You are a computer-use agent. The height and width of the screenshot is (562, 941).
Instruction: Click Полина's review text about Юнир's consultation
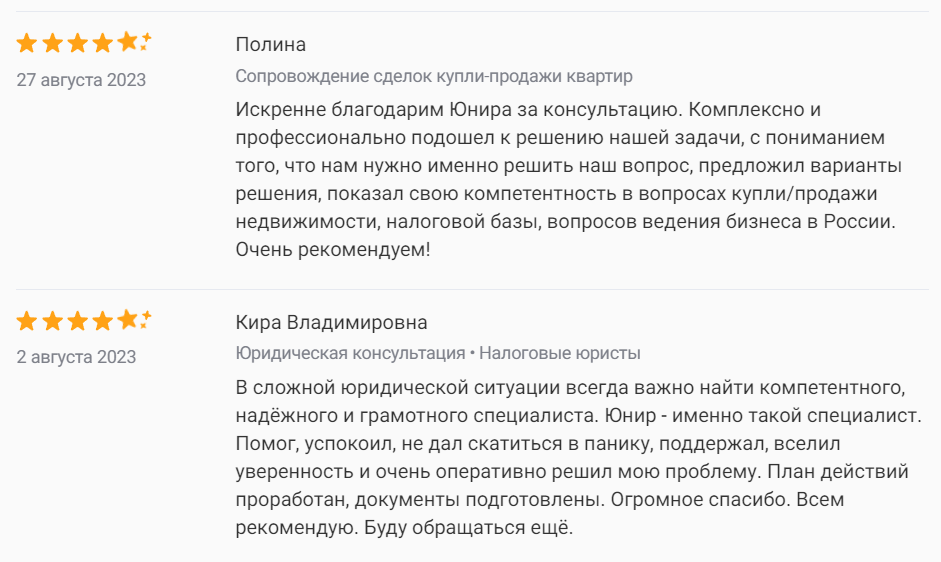pyautogui.click(x=565, y=177)
